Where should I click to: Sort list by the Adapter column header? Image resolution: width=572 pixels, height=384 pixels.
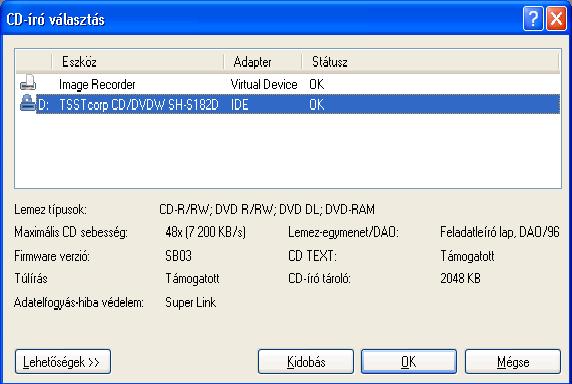[x=263, y=62]
